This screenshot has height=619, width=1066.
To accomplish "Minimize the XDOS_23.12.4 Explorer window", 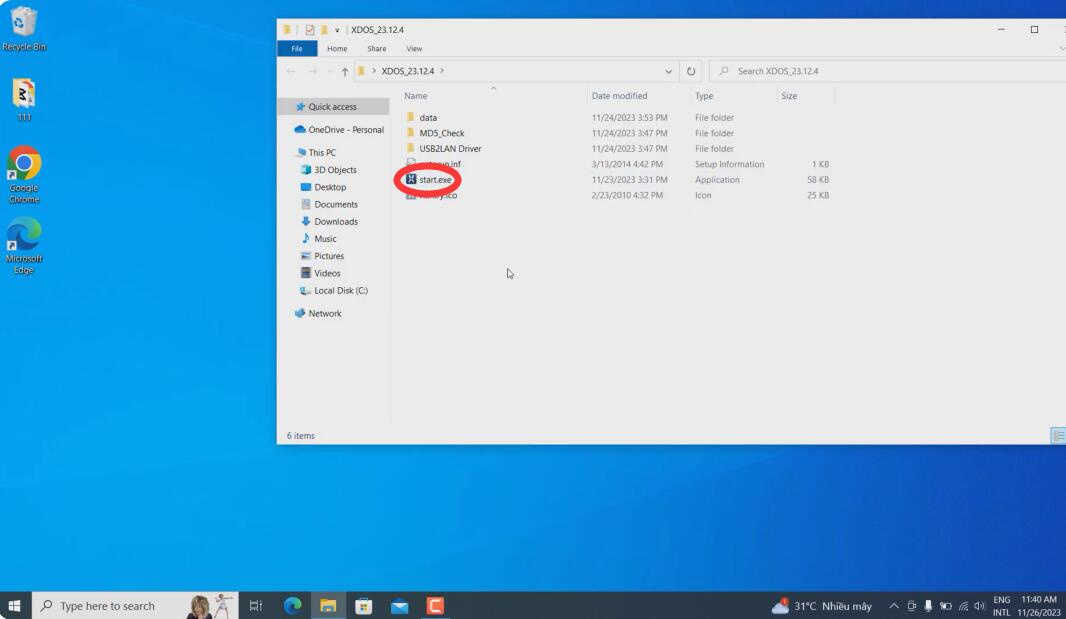I will (1001, 29).
